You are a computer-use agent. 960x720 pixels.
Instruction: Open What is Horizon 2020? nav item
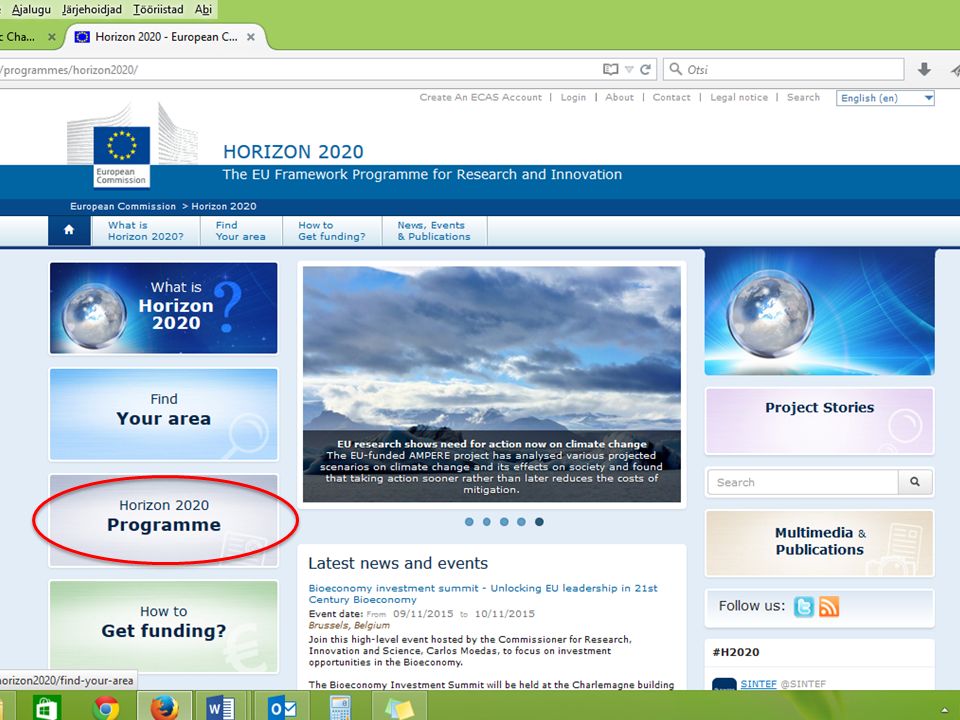146,231
